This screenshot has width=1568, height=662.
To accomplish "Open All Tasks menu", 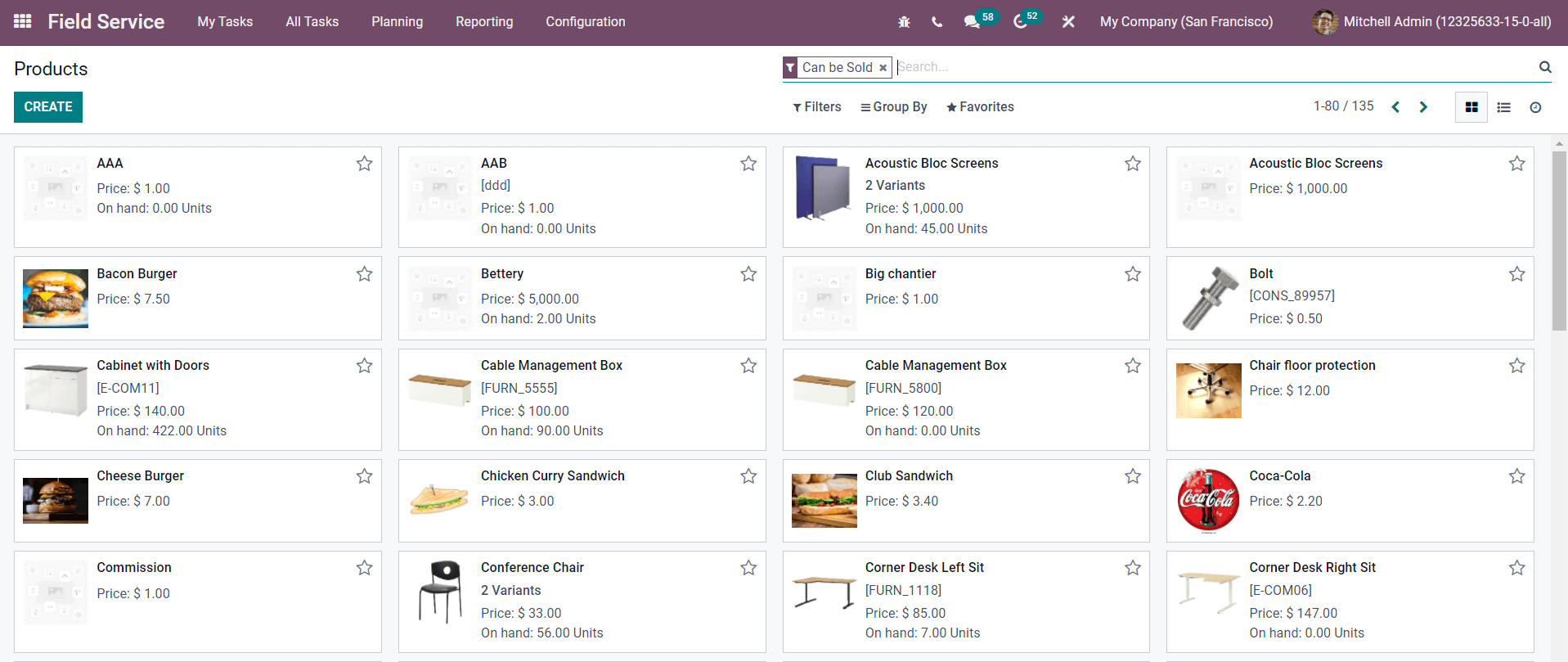I will [x=312, y=22].
